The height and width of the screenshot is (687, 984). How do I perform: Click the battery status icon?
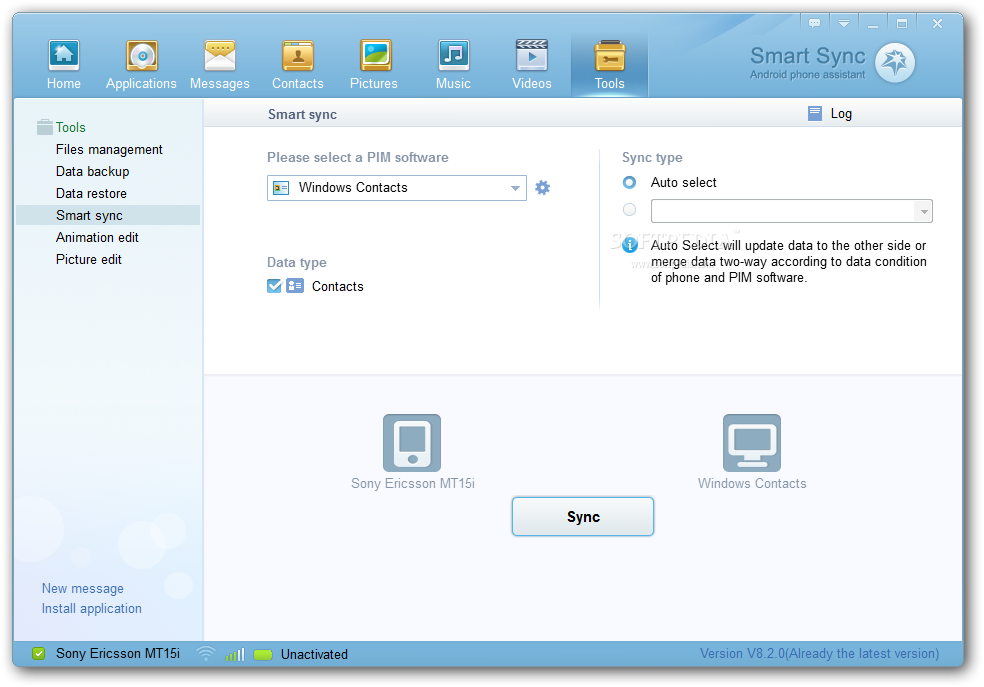[x=263, y=654]
